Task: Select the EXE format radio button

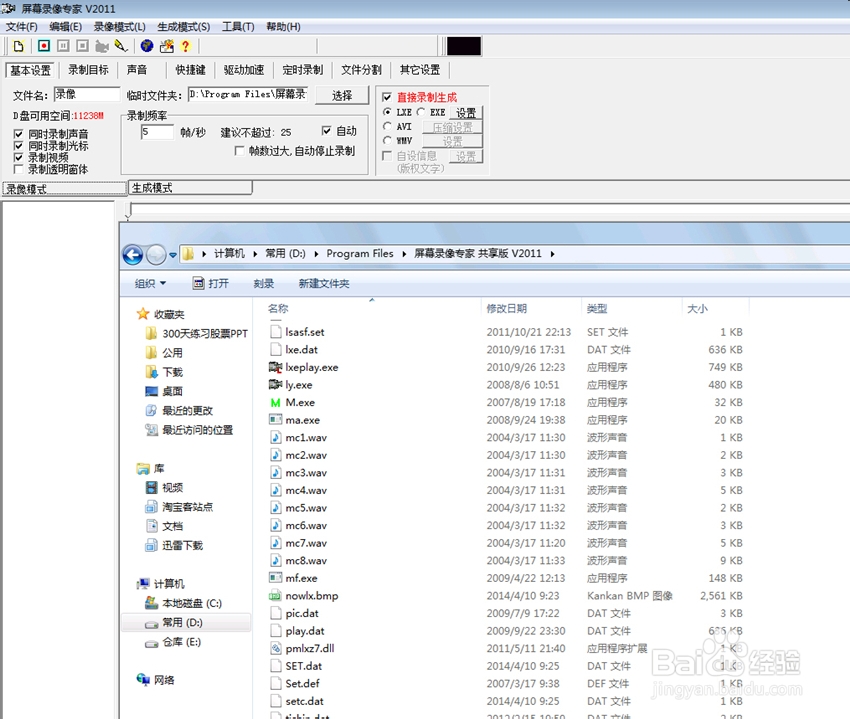Action: pos(421,112)
